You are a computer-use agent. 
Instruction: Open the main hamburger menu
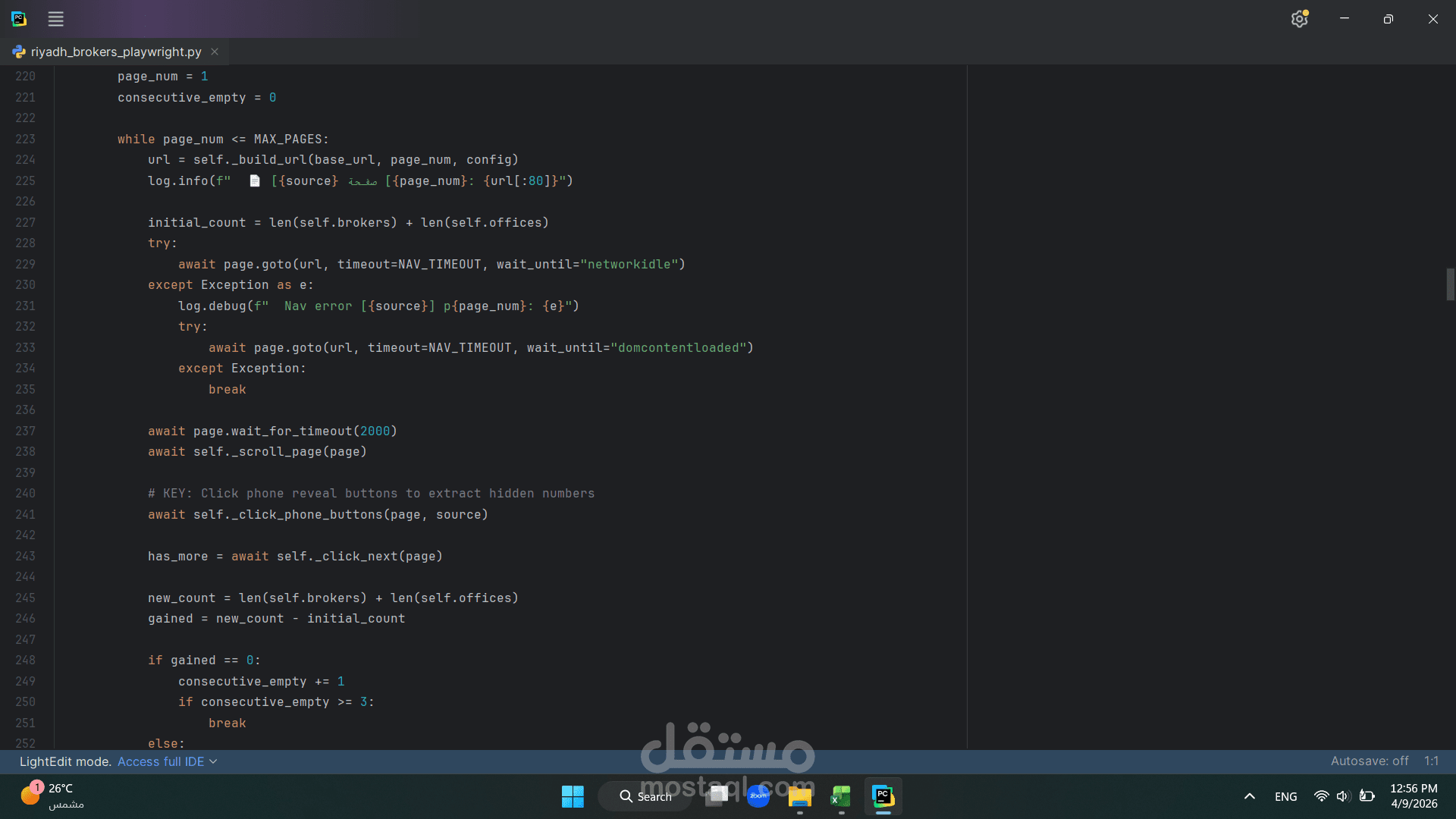click(x=55, y=19)
